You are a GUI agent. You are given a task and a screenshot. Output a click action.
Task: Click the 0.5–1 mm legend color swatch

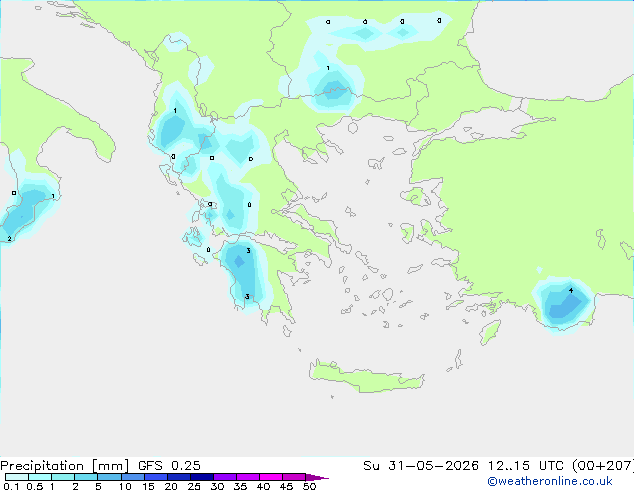pos(40,477)
